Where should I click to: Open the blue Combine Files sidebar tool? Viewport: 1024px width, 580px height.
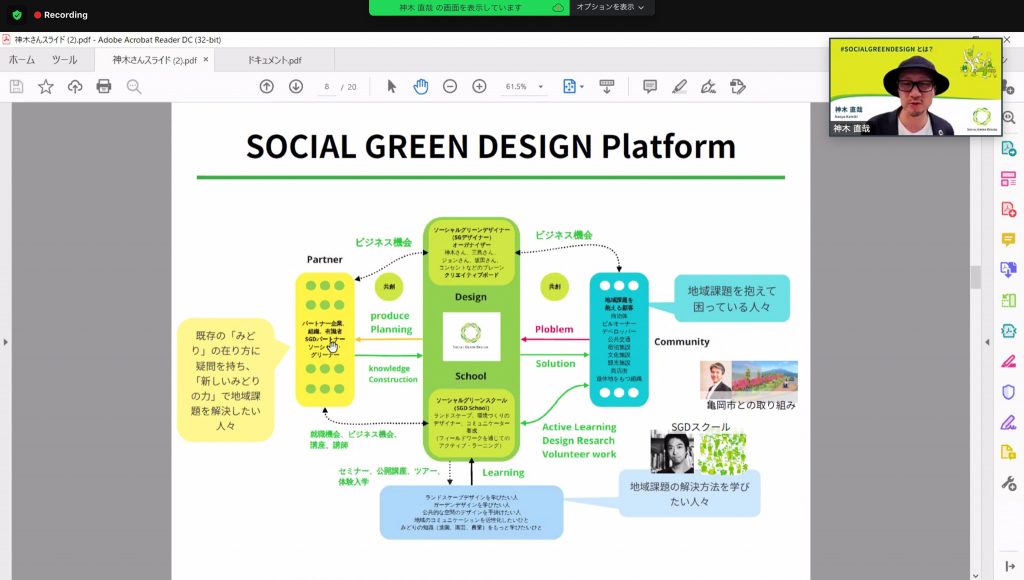click(1008, 270)
